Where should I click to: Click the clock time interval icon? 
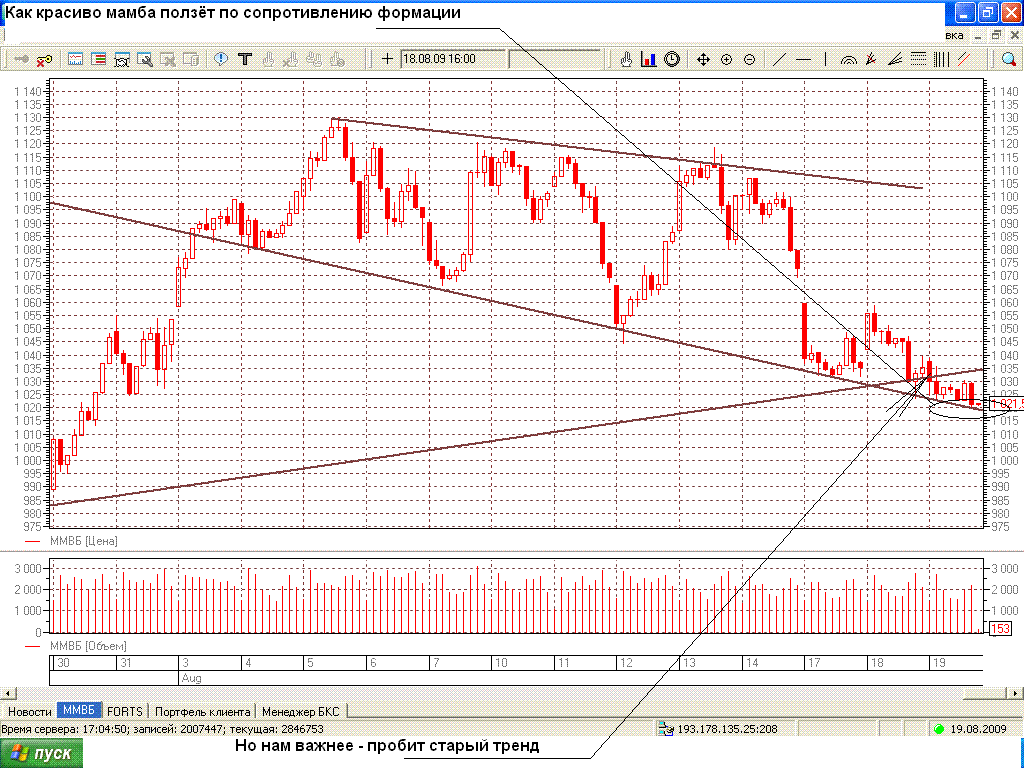672,59
